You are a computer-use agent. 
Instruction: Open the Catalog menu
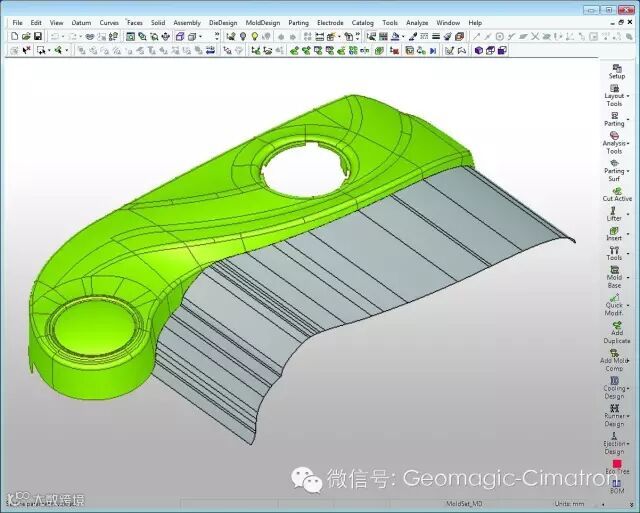point(363,23)
